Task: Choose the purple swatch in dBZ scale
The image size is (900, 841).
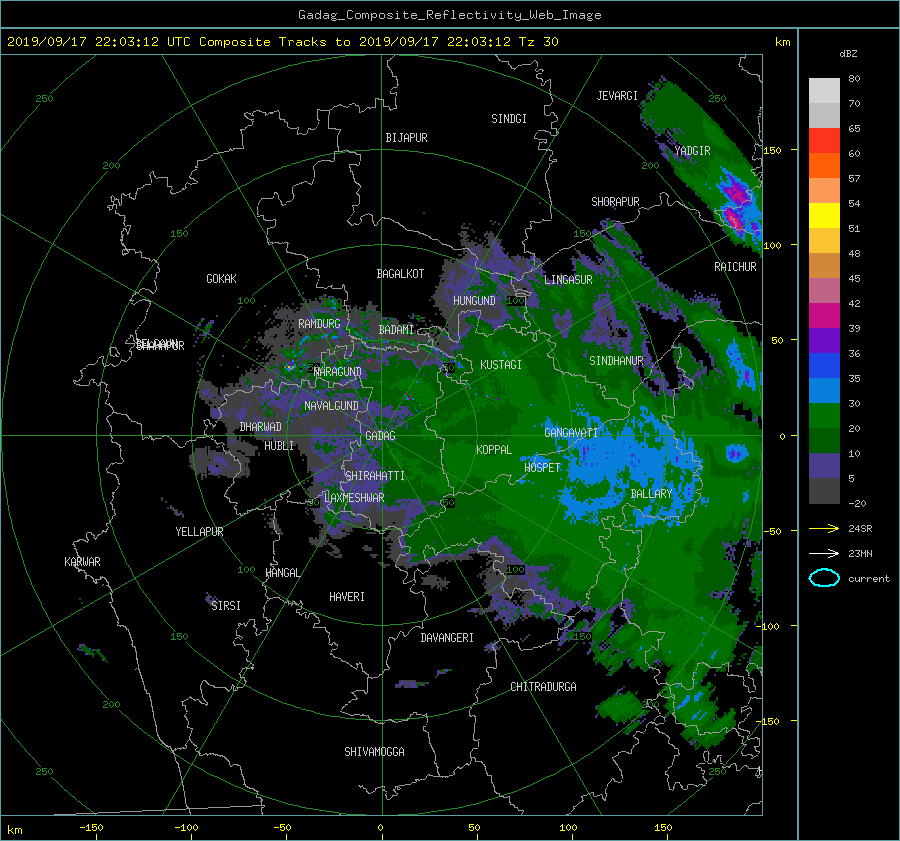Action: [x=824, y=340]
